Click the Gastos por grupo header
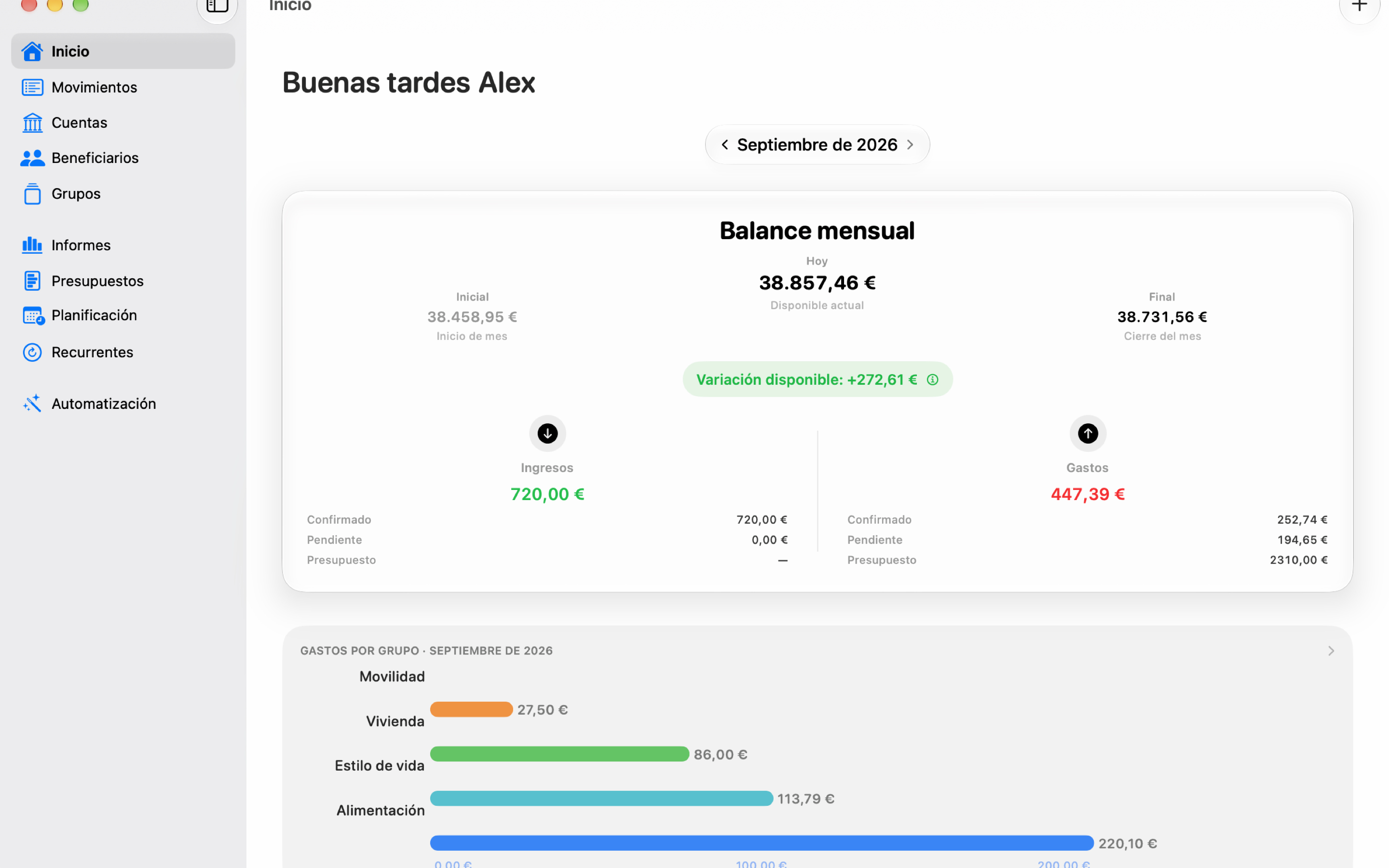Image resolution: width=1389 pixels, height=868 pixels. point(426,651)
